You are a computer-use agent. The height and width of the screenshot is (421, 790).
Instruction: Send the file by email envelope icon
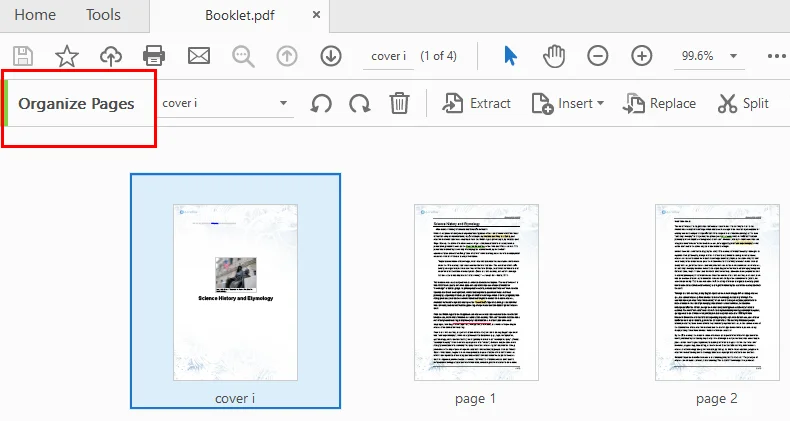[x=199, y=56]
